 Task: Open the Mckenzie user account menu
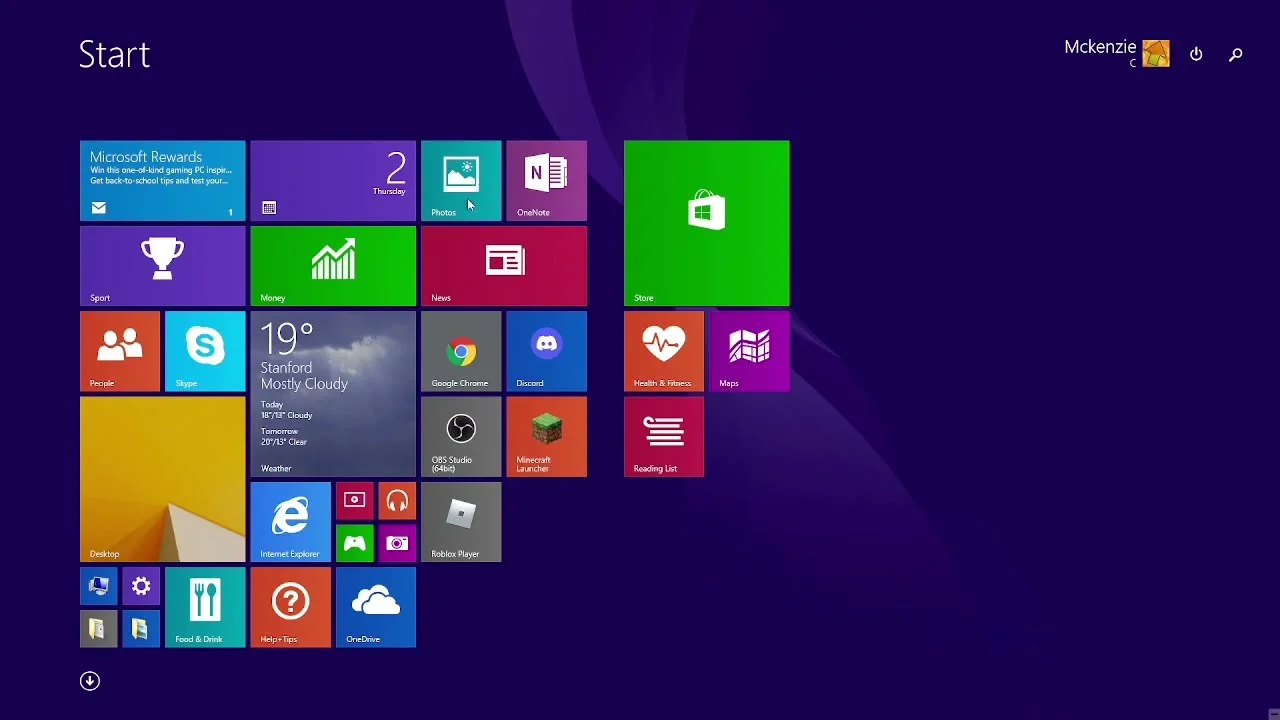[x=1116, y=53]
